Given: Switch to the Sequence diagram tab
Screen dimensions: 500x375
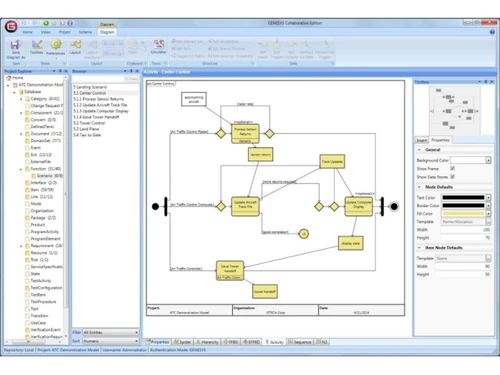Looking at the screenshot, I should click(x=300, y=342).
